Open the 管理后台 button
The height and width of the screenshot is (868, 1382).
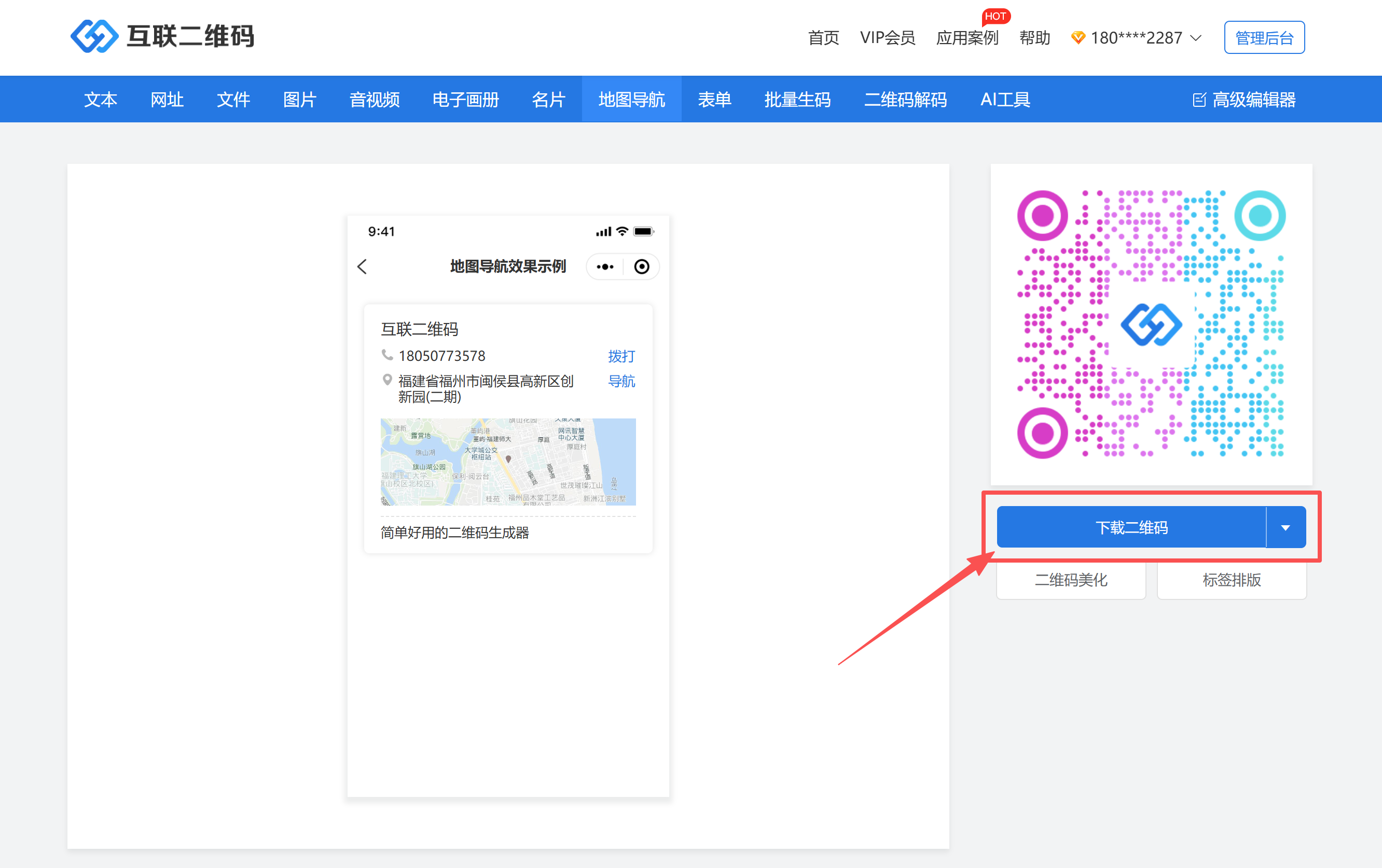[x=1264, y=38]
